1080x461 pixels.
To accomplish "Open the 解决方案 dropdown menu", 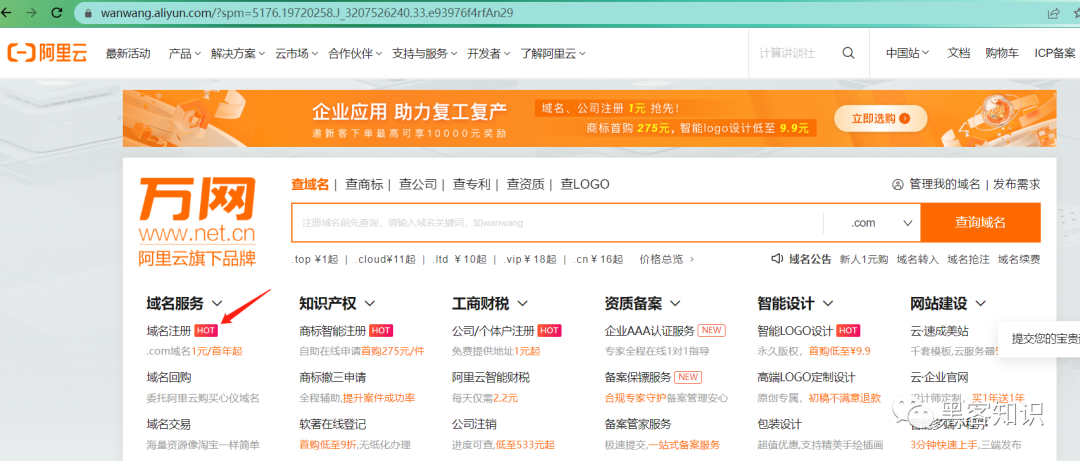I will [238, 54].
